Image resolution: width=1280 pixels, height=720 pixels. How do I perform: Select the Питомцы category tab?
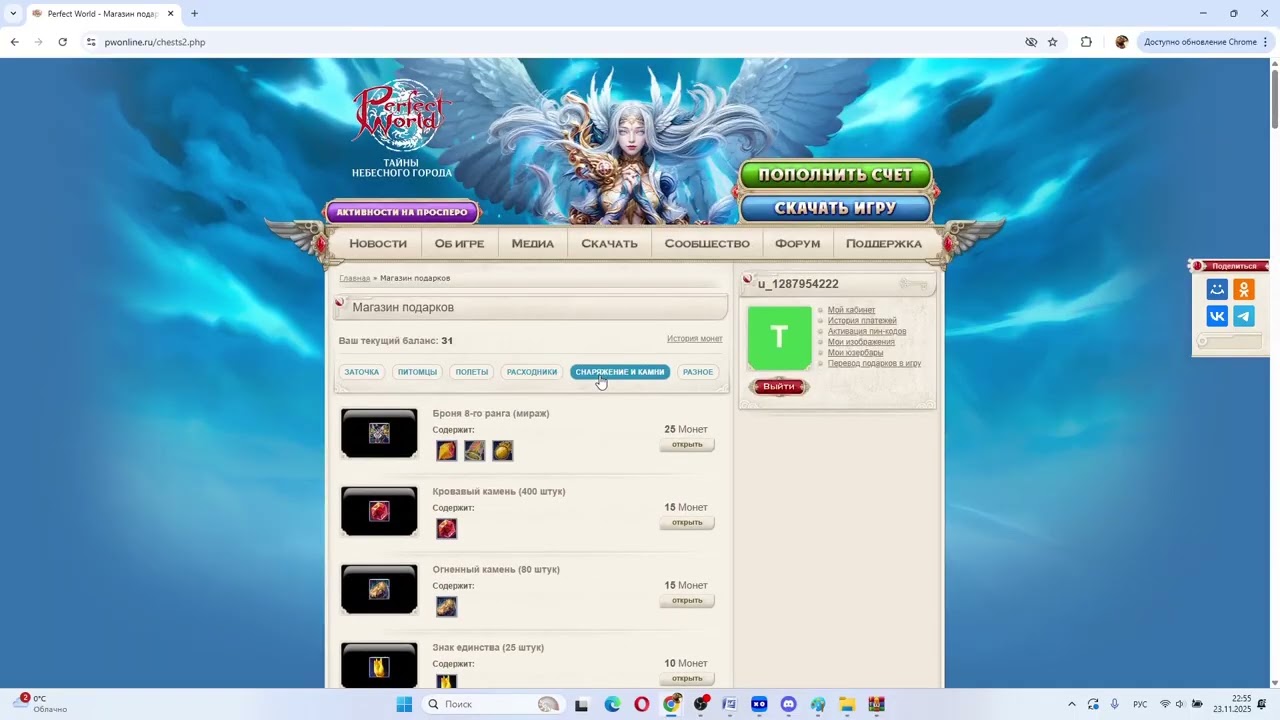click(417, 372)
